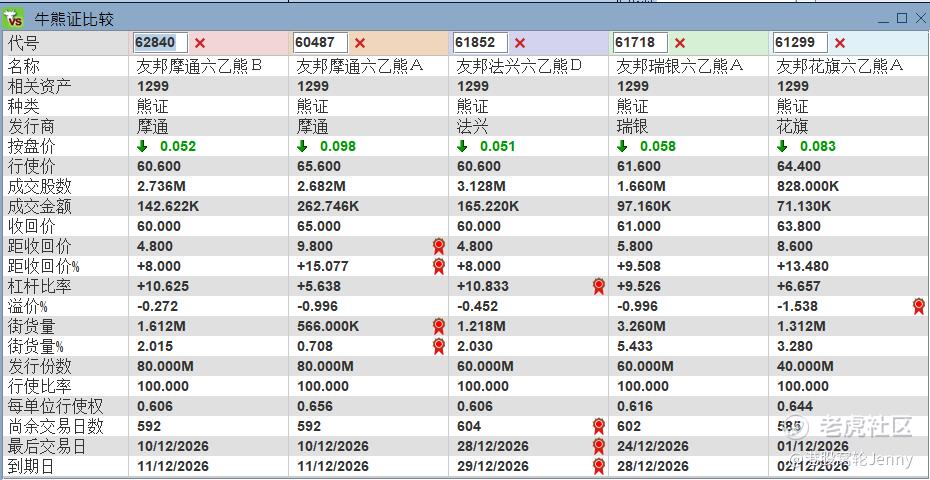Click the green down arrow beside 0.098
Viewport: 930px width, 480px height.
(302, 147)
